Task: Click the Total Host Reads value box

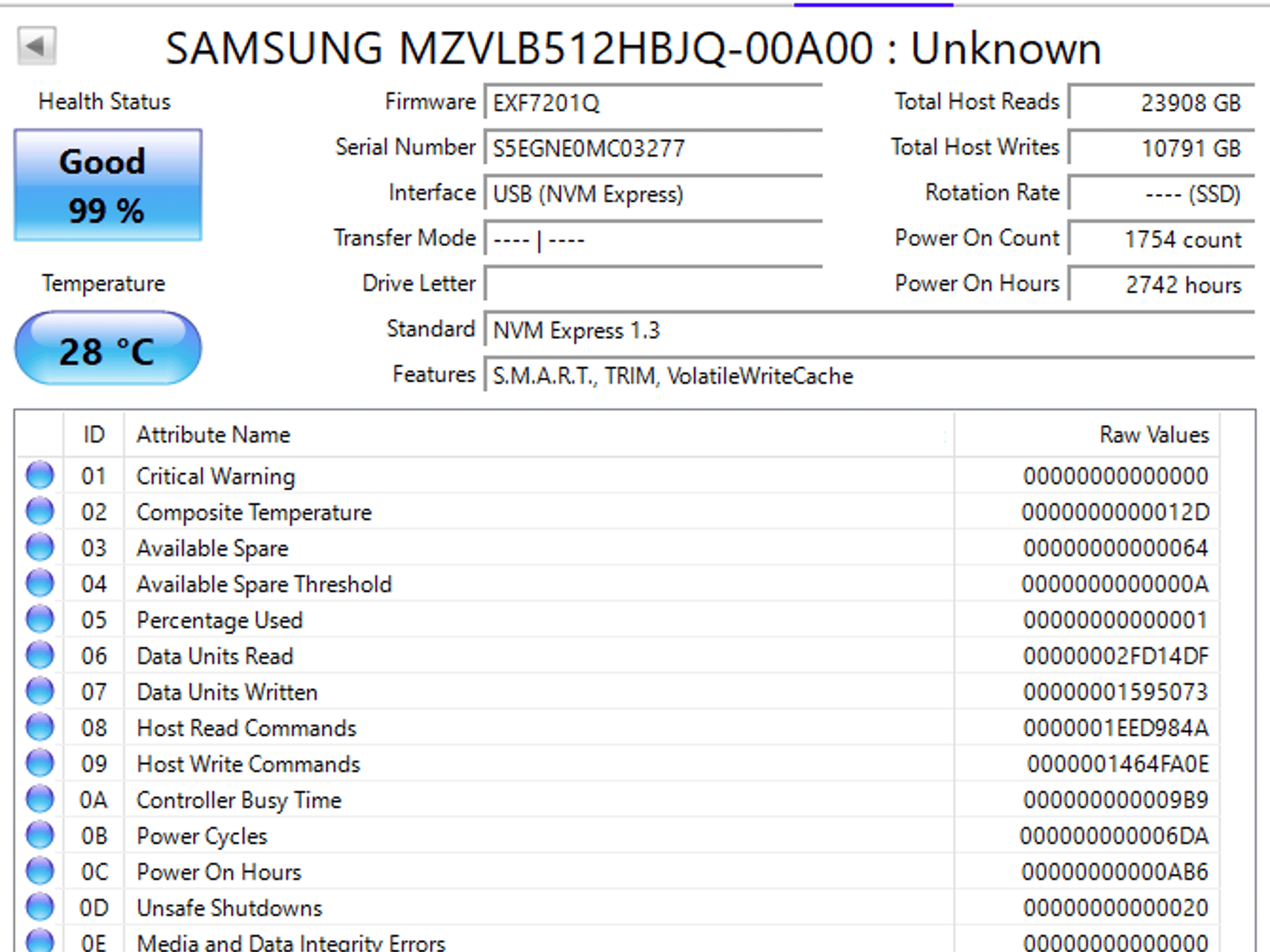Action: pos(1161,102)
